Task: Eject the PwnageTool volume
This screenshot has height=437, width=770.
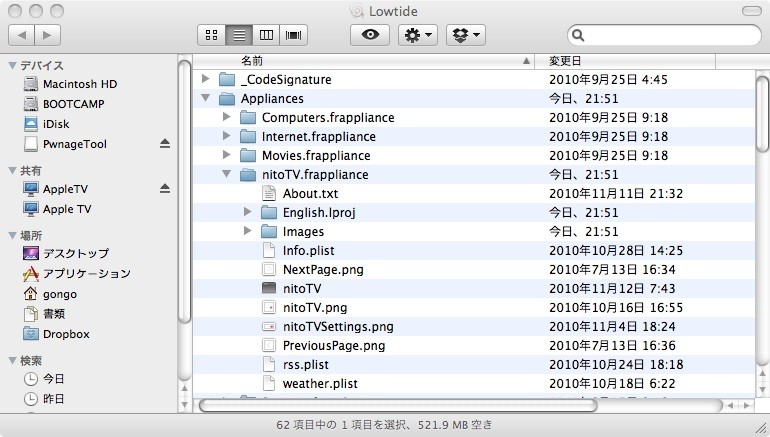Action: 165,143
